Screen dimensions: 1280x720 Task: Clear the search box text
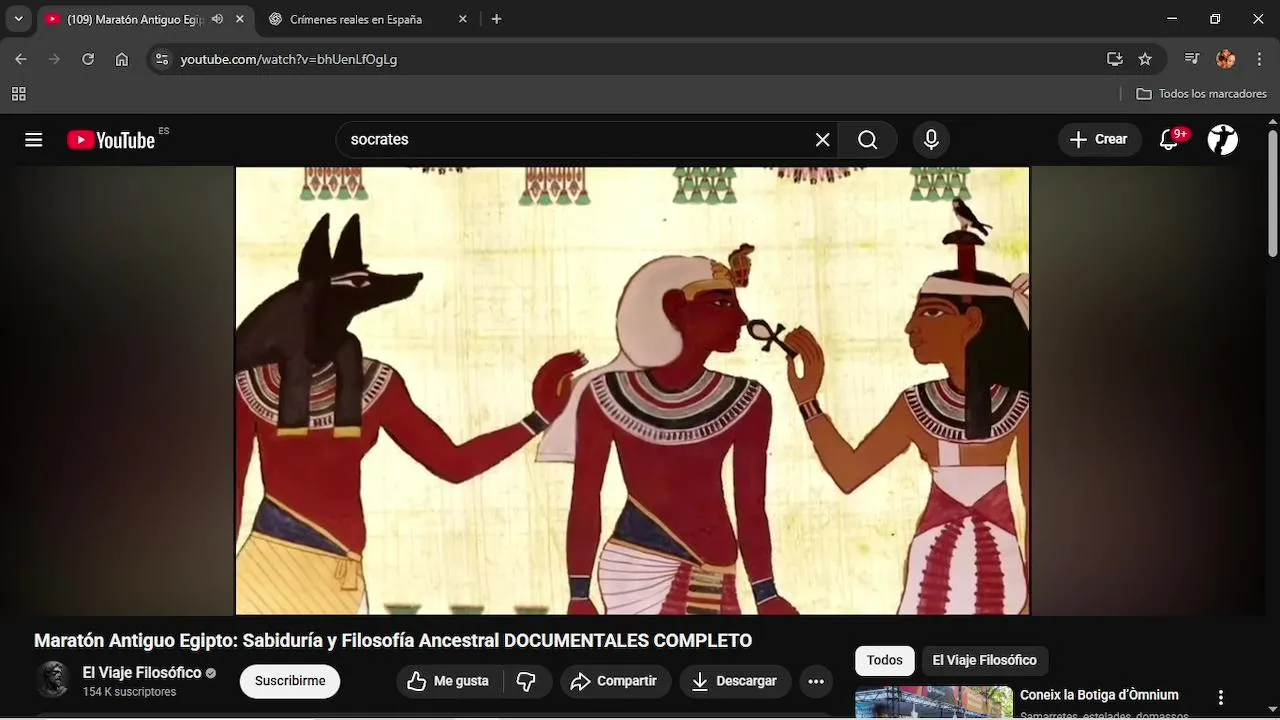click(822, 140)
